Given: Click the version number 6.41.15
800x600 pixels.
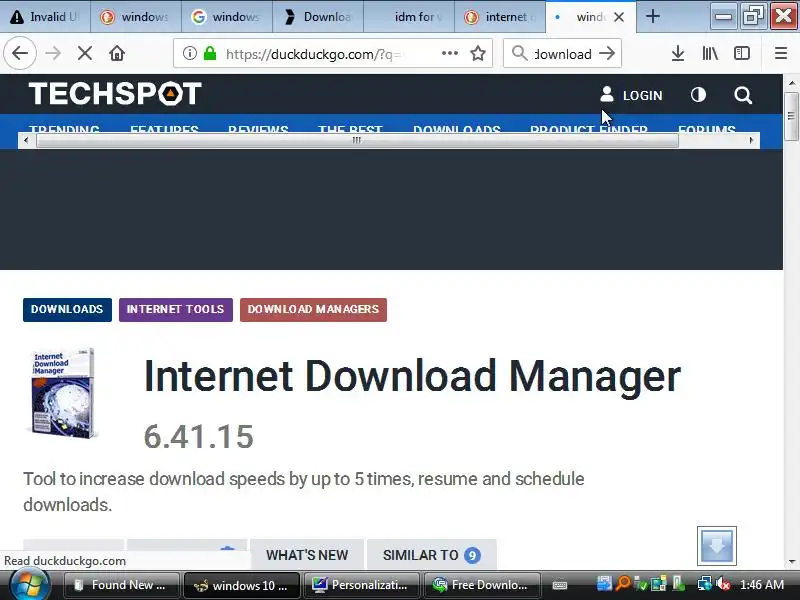Looking at the screenshot, I should (x=198, y=437).
